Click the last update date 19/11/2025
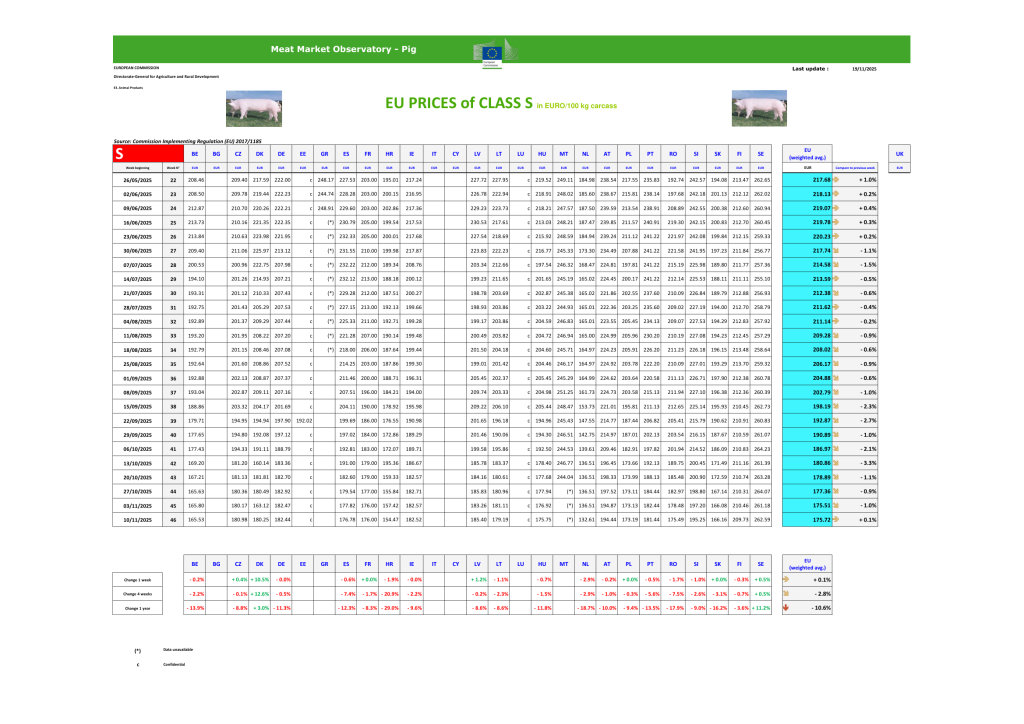The height and width of the screenshot is (724, 1024). (863, 68)
